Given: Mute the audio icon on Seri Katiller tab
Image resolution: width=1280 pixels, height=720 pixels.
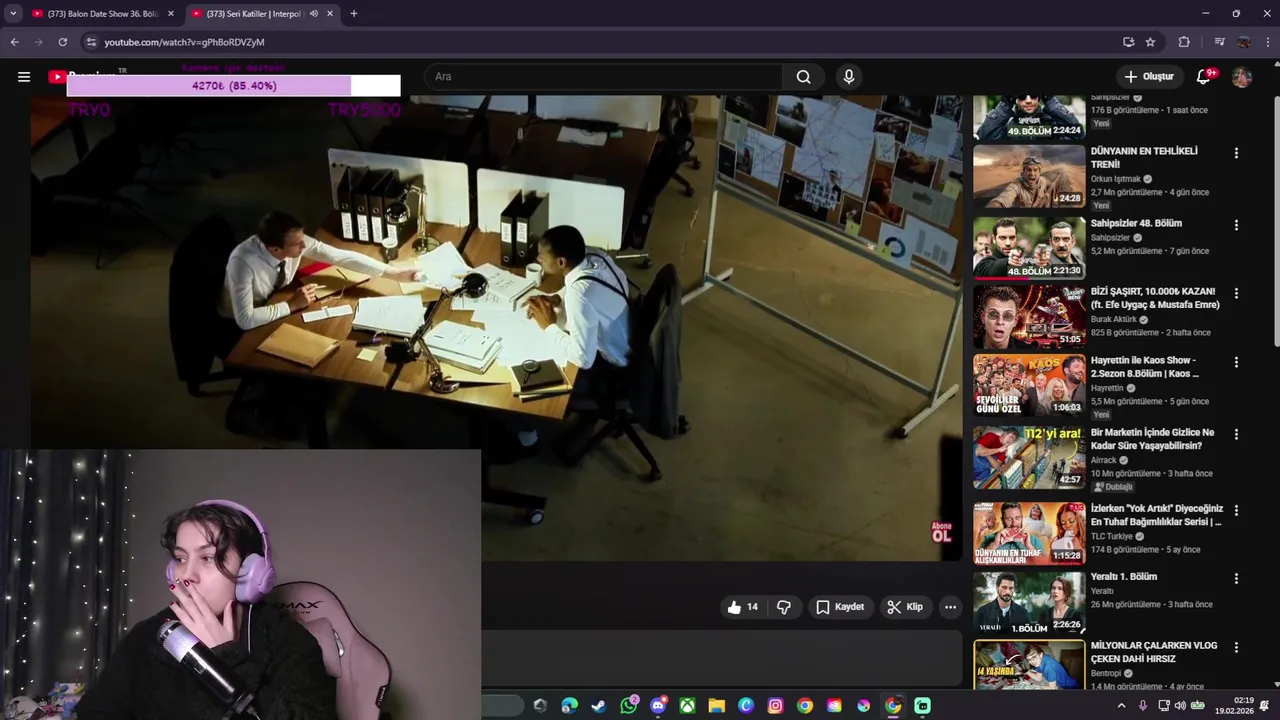Looking at the screenshot, I should click(x=313, y=14).
